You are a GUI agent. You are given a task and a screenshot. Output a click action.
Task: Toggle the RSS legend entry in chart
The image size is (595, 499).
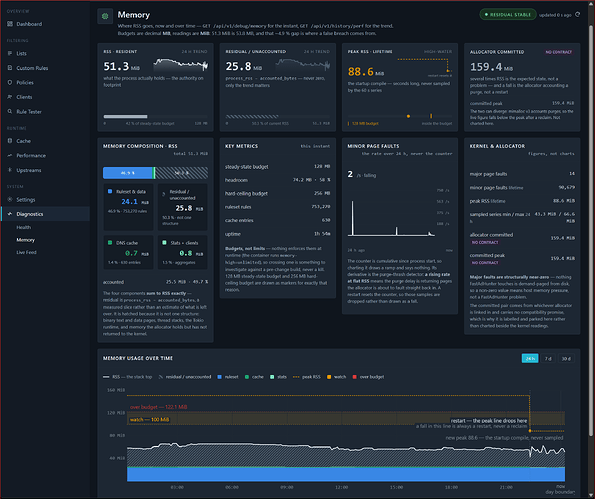128,377
